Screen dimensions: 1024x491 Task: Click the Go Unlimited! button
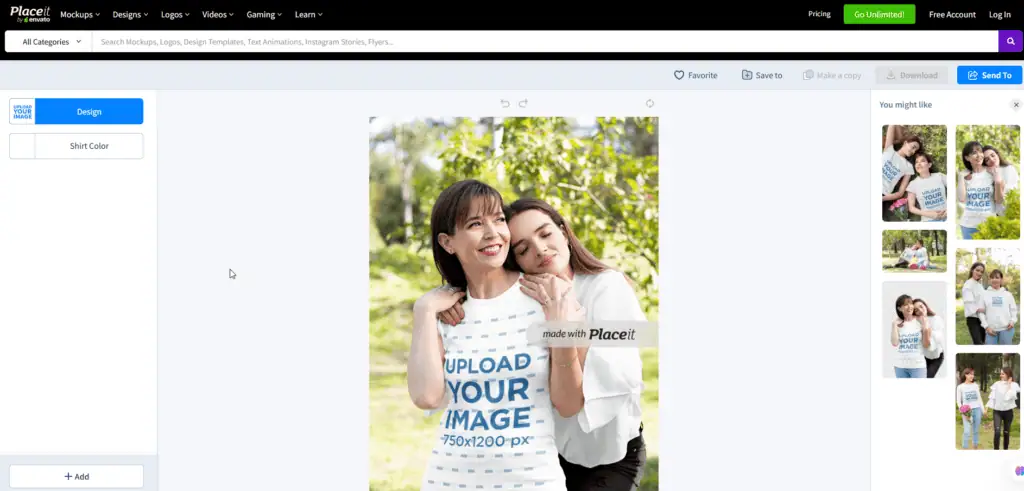pyautogui.click(x=878, y=15)
